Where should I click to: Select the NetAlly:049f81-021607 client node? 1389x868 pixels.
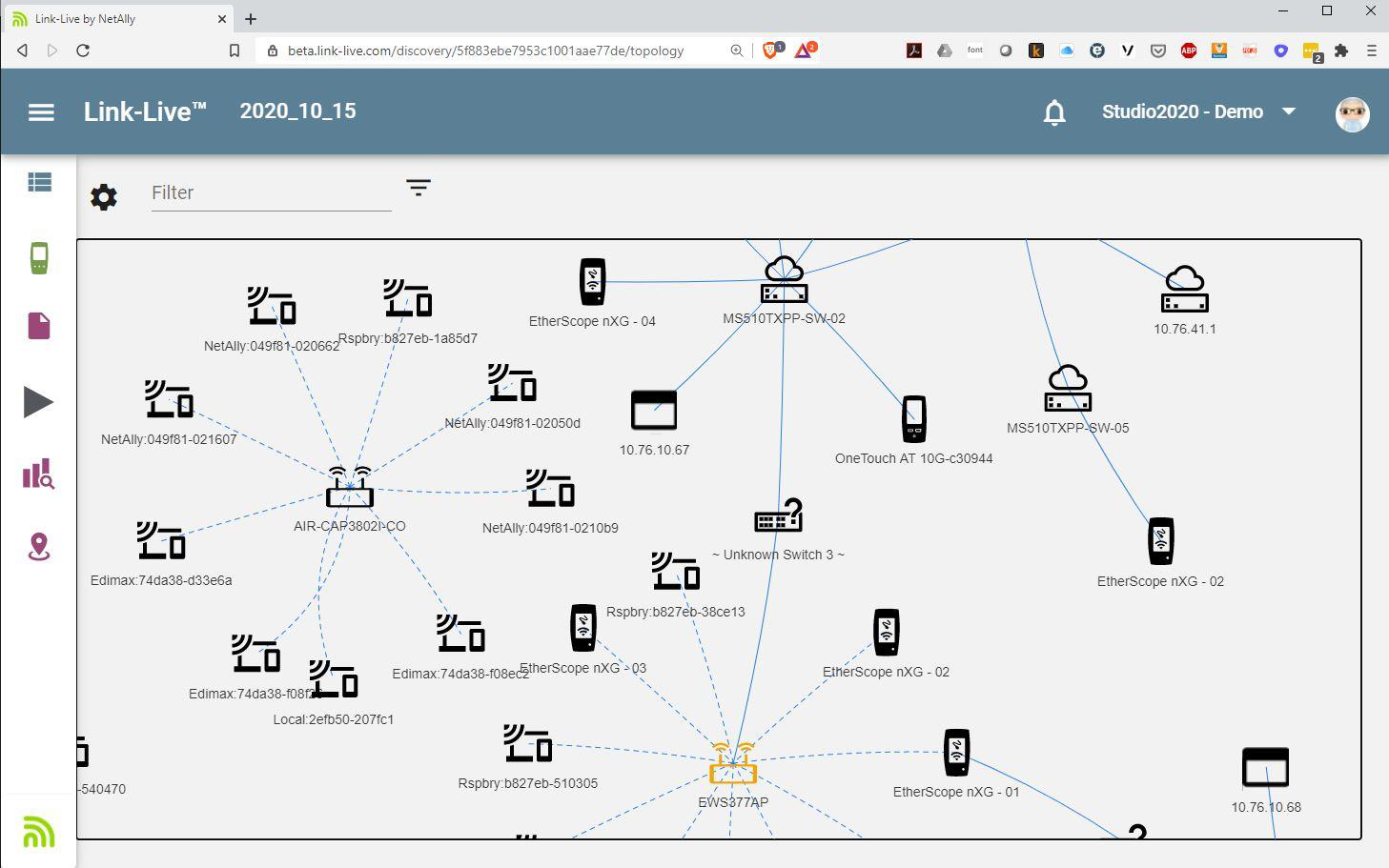tap(169, 399)
